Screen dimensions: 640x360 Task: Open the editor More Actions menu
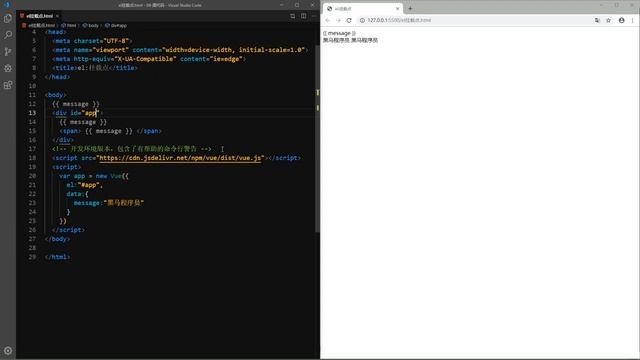coord(314,16)
